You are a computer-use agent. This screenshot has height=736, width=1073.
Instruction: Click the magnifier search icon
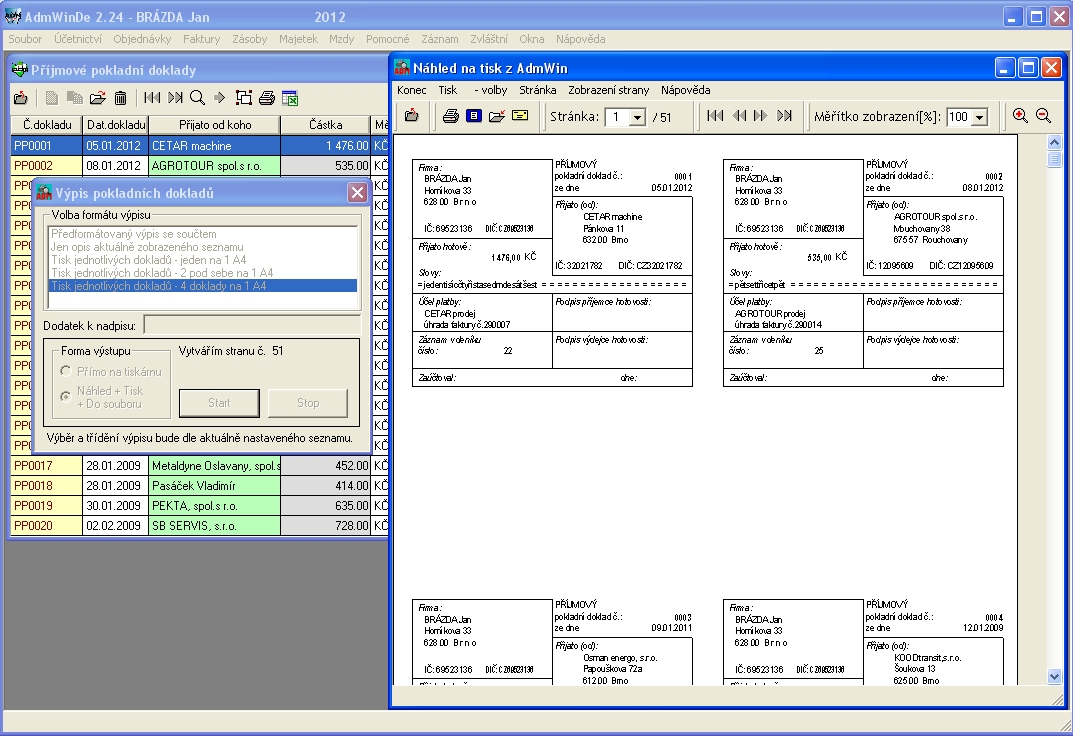pos(198,98)
